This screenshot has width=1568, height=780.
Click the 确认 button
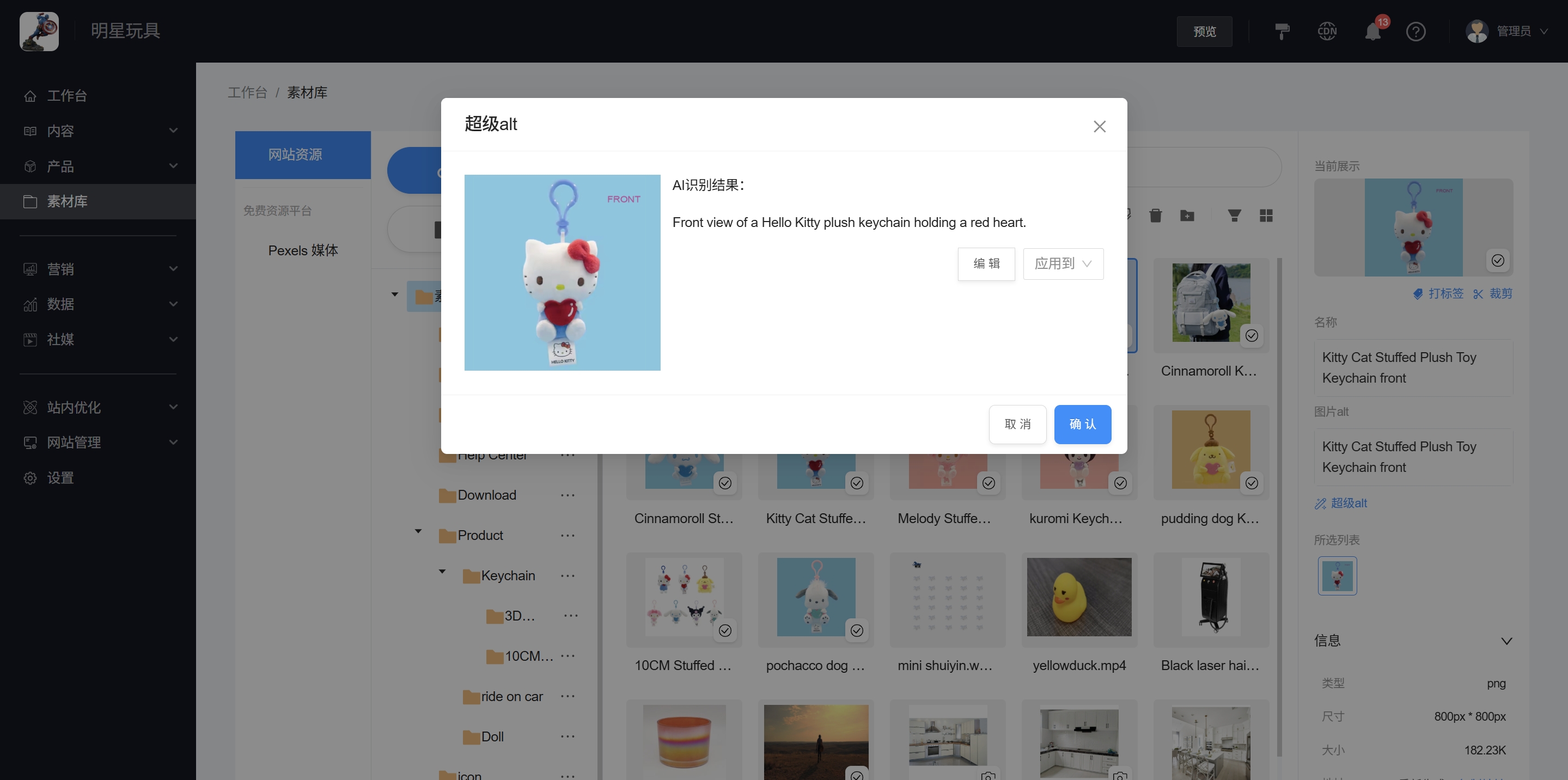pos(1082,424)
